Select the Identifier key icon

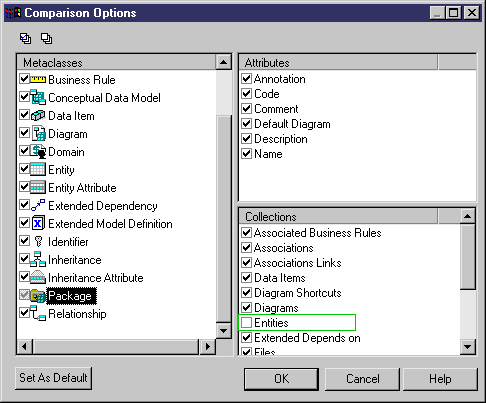[x=38, y=241]
